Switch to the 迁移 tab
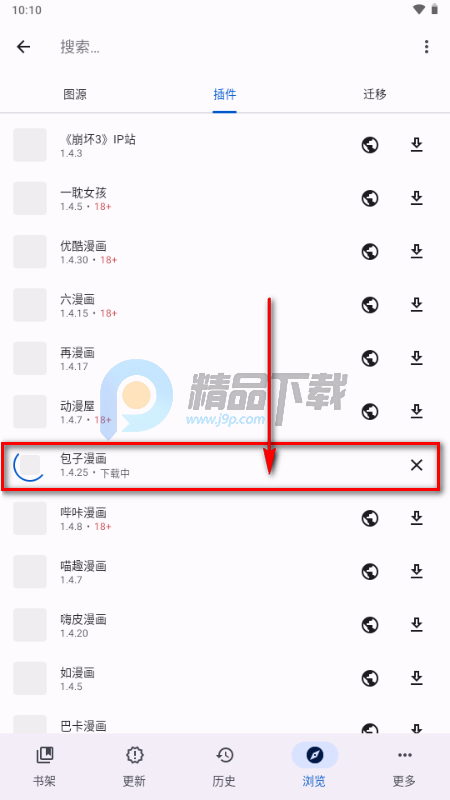Image resolution: width=450 pixels, height=800 pixels. click(375, 94)
